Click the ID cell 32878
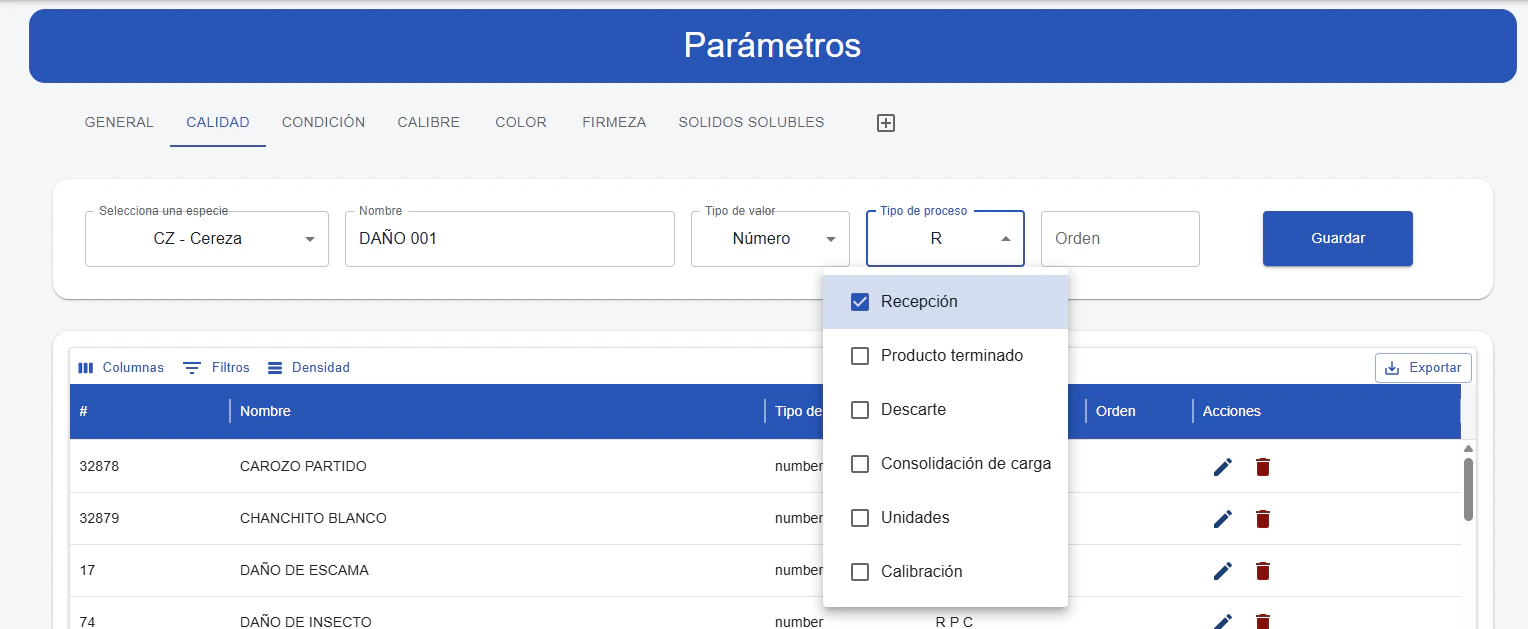The image size is (1528, 629). (150, 467)
